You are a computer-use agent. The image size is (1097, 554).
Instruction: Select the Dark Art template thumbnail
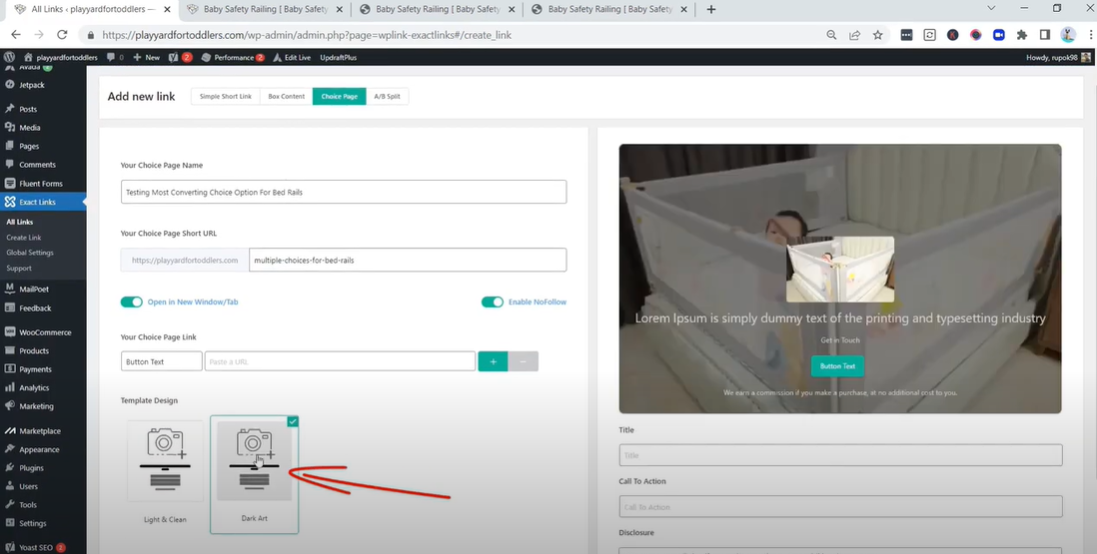coord(254,461)
